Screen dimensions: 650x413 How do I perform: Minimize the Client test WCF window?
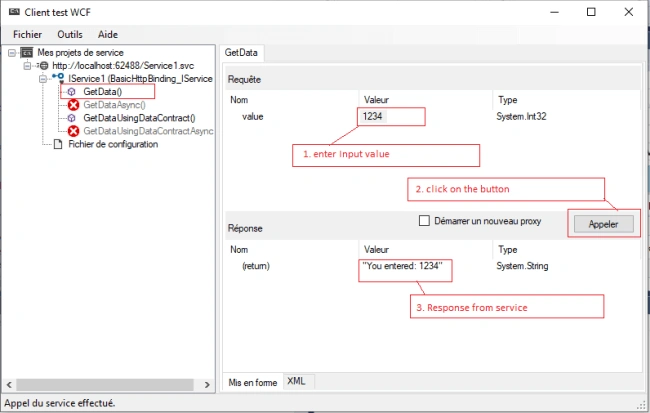(x=554, y=12)
